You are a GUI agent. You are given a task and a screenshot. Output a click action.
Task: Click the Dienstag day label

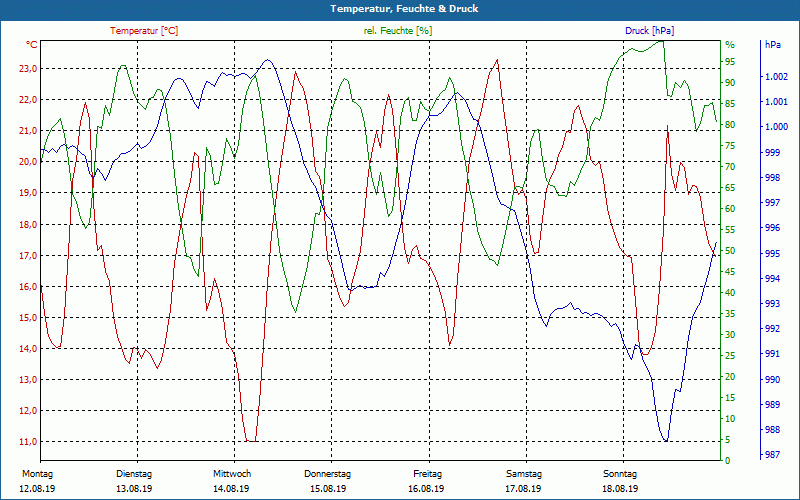(x=134, y=474)
